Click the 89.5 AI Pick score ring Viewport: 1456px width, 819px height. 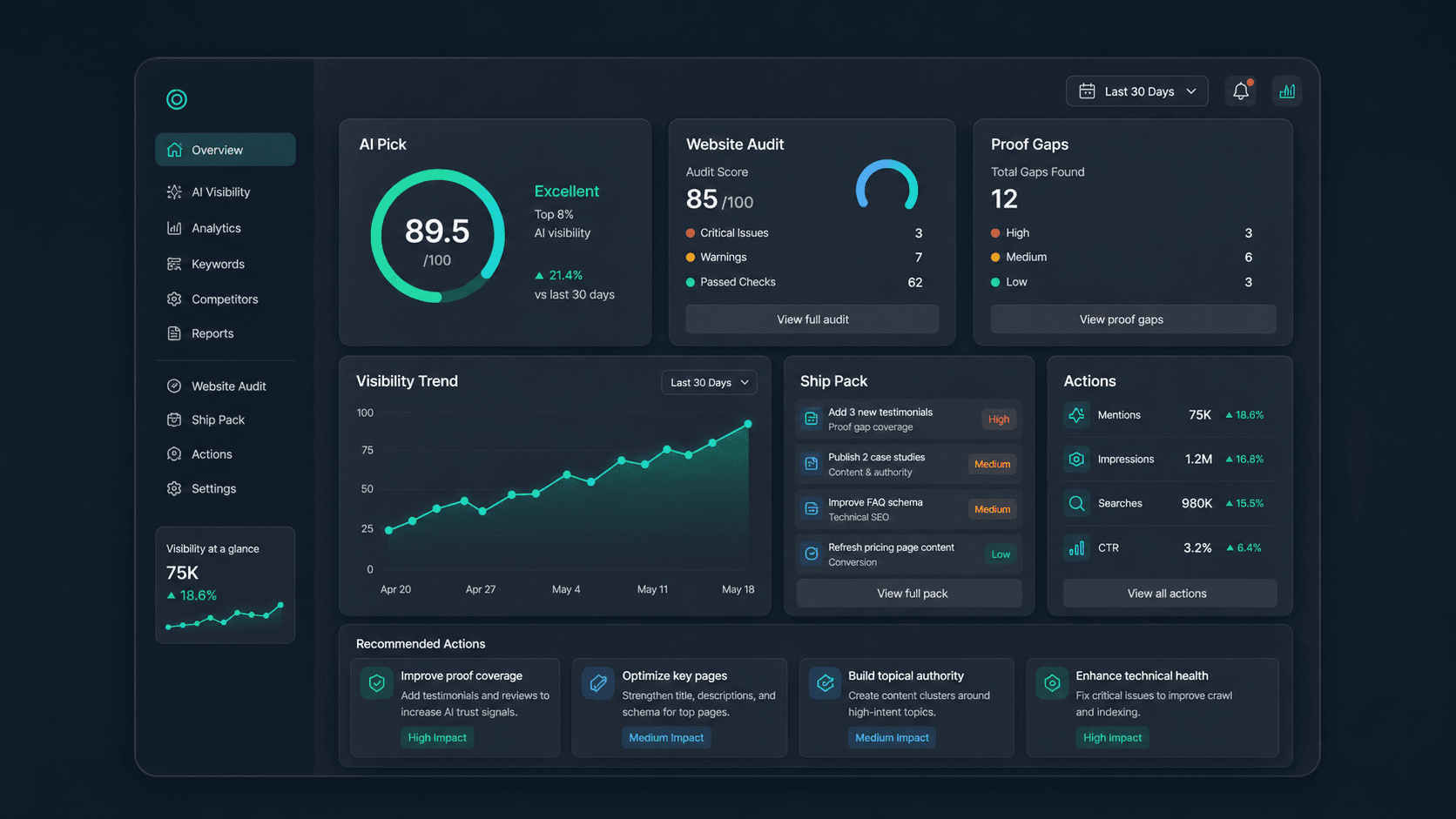point(437,236)
